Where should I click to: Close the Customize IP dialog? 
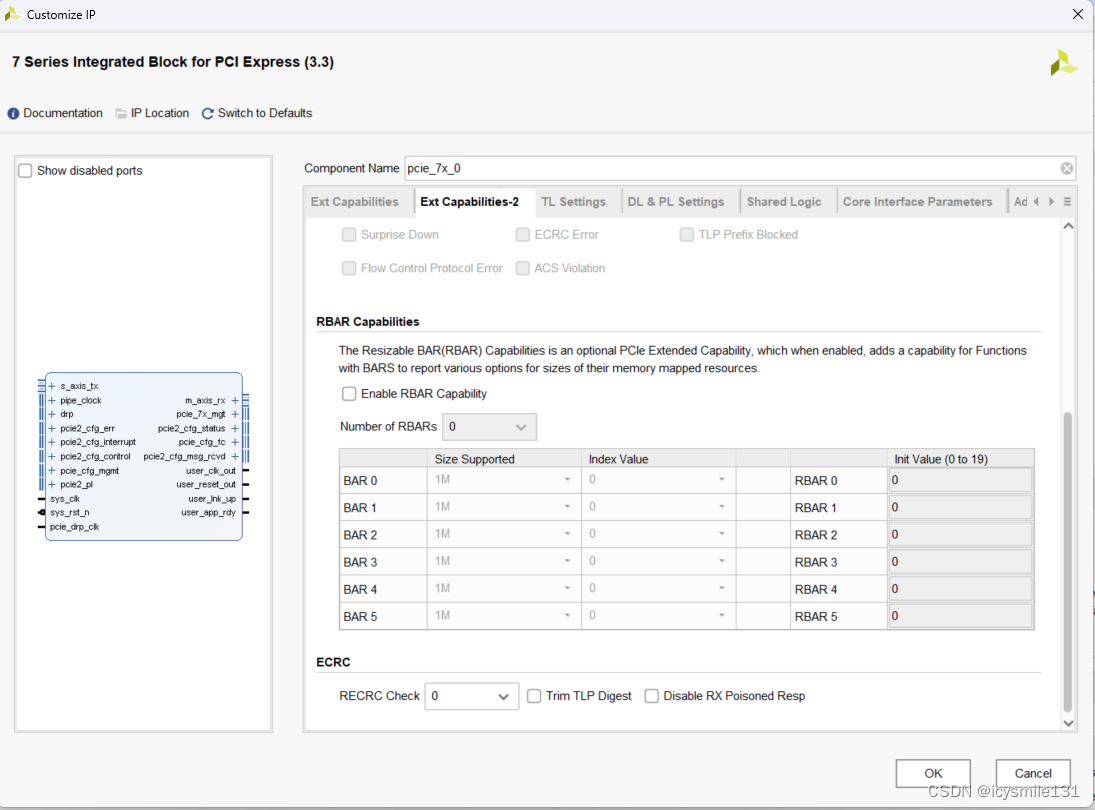point(1078,14)
